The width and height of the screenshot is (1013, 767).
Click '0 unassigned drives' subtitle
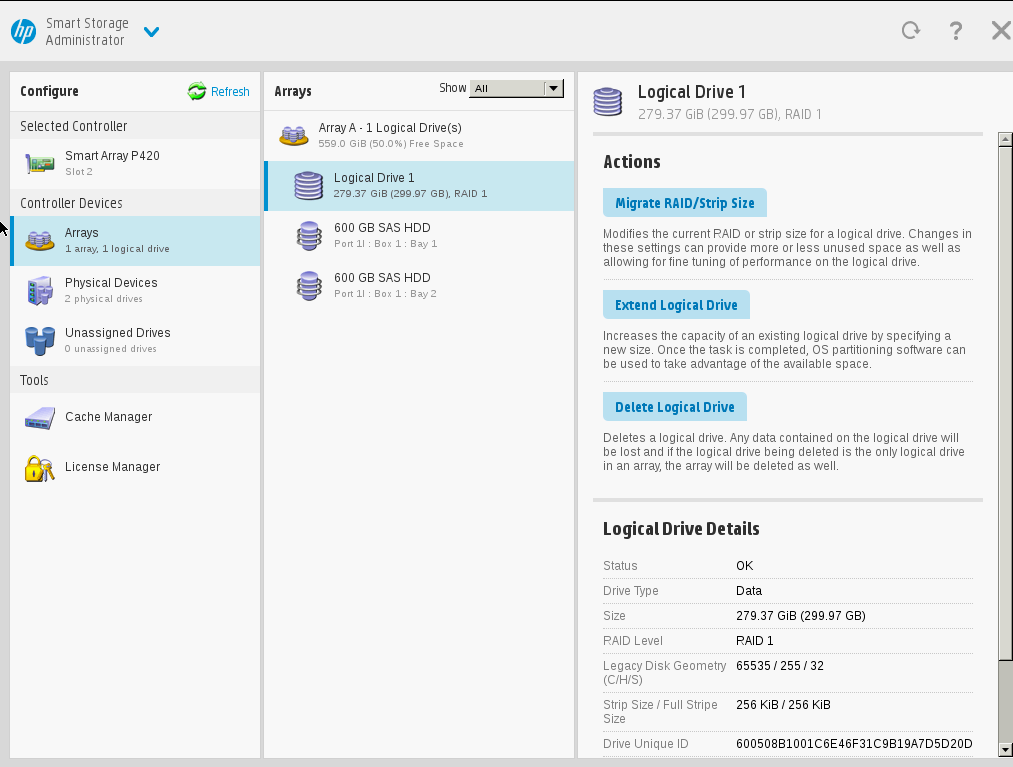(110, 349)
